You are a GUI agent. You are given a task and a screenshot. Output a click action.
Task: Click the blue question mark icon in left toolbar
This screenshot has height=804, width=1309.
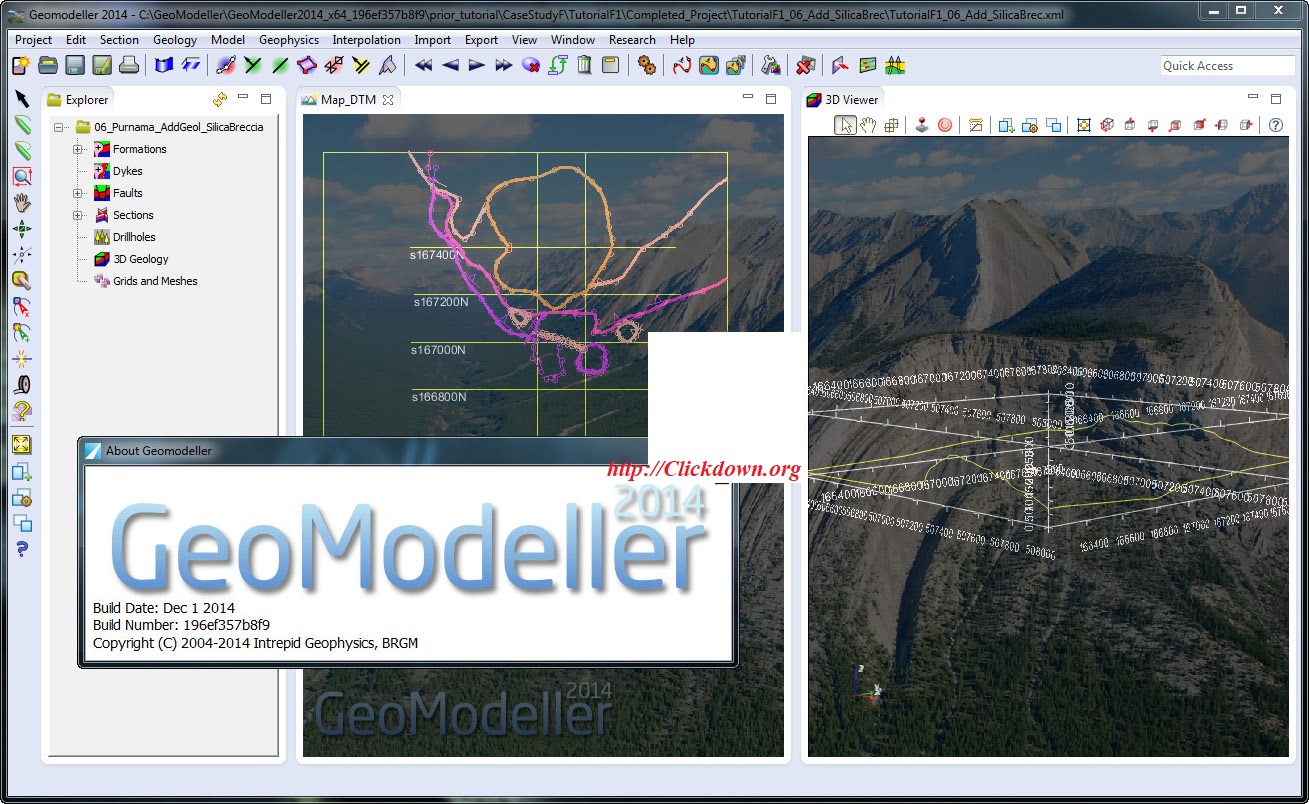point(21,548)
